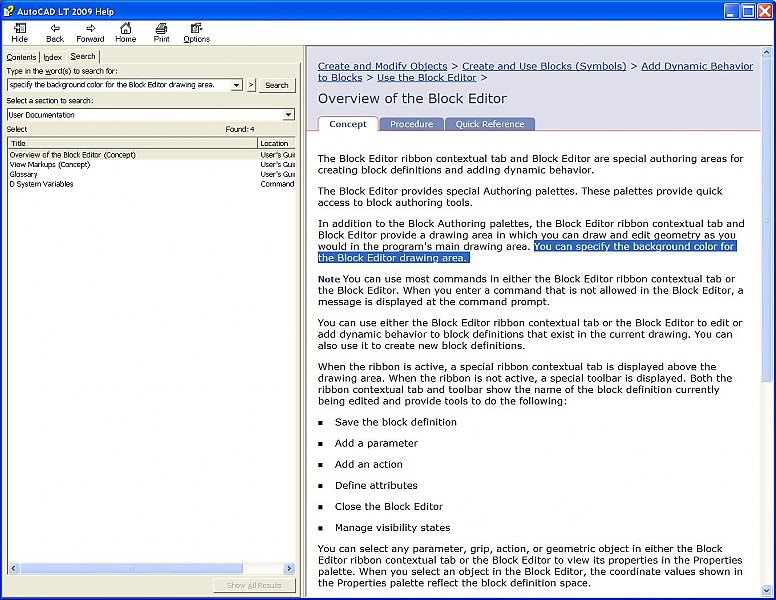The image size is (776, 600).
Task: Click the 'Overview of the Block Editor' heading
Action: click(x=412, y=99)
